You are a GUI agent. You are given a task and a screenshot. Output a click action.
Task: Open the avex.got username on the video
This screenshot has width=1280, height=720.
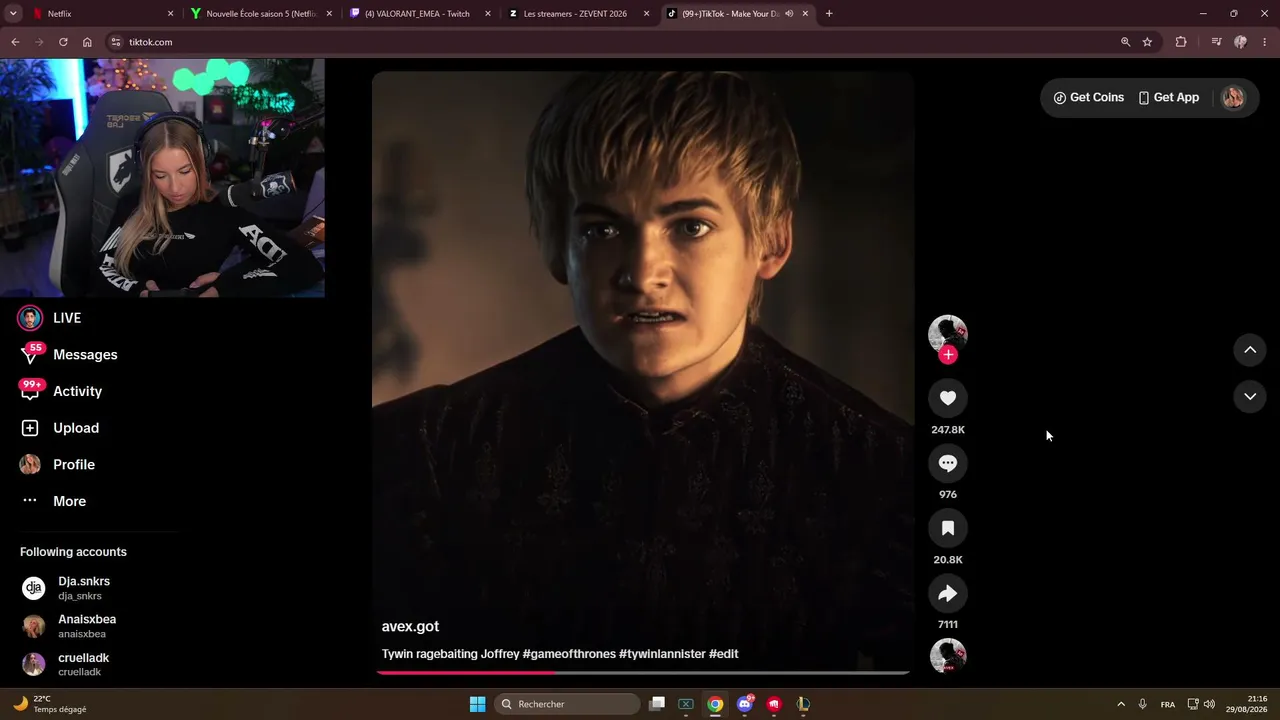(x=410, y=627)
